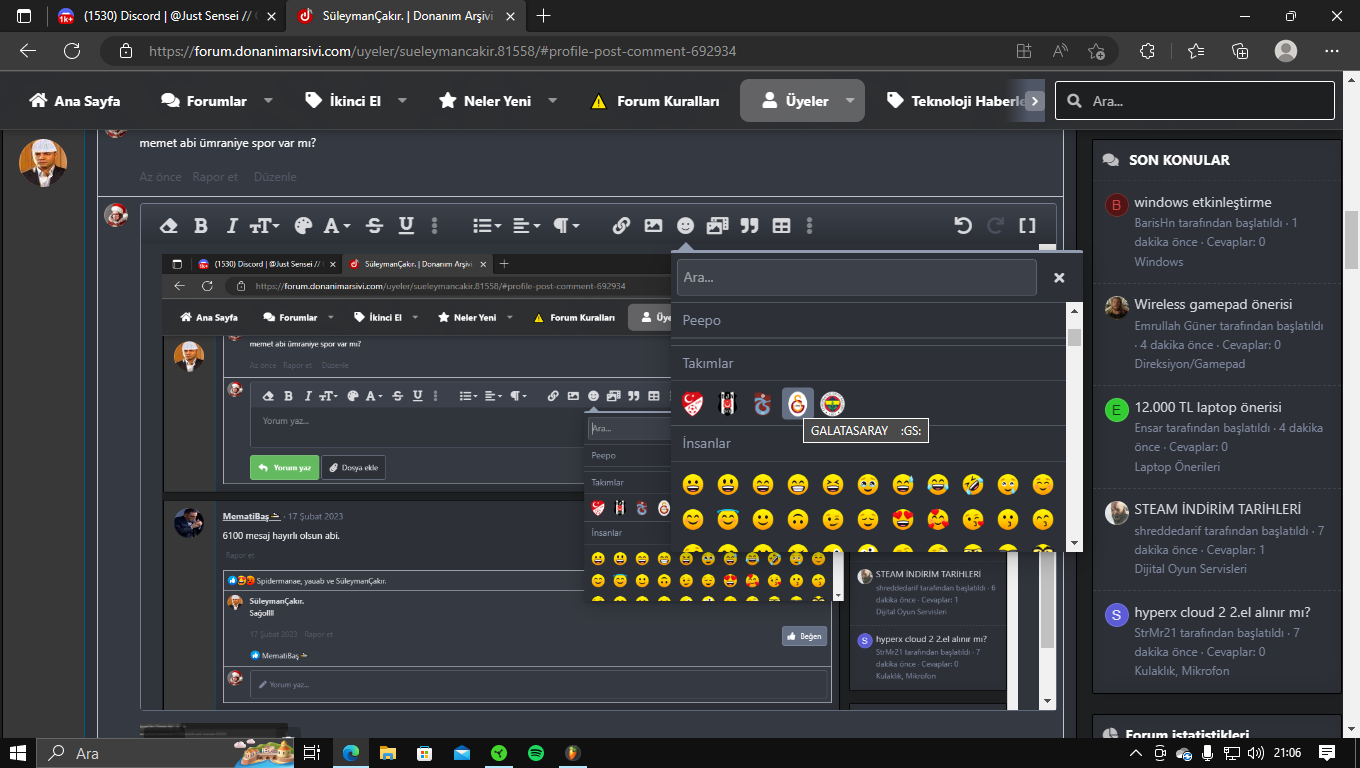The height and width of the screenshot is (768, 1360).
Task: Choose the upside-down face emoji
Action: 798,520
